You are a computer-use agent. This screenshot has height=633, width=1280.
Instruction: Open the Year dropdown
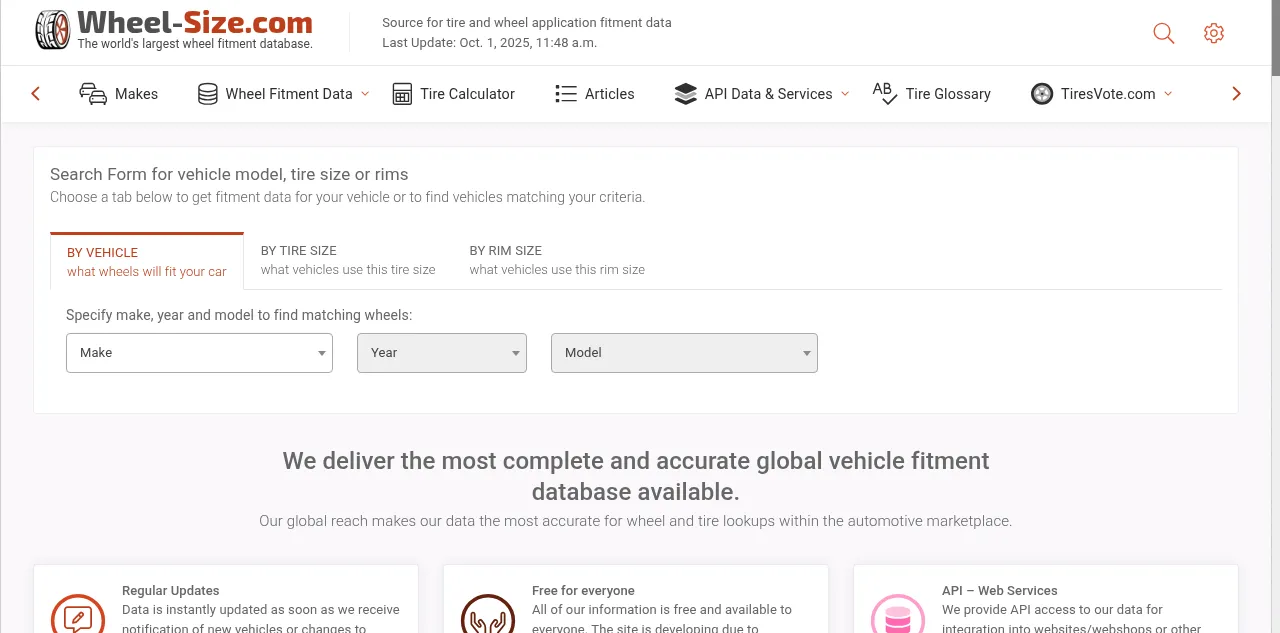click(442, 353)
